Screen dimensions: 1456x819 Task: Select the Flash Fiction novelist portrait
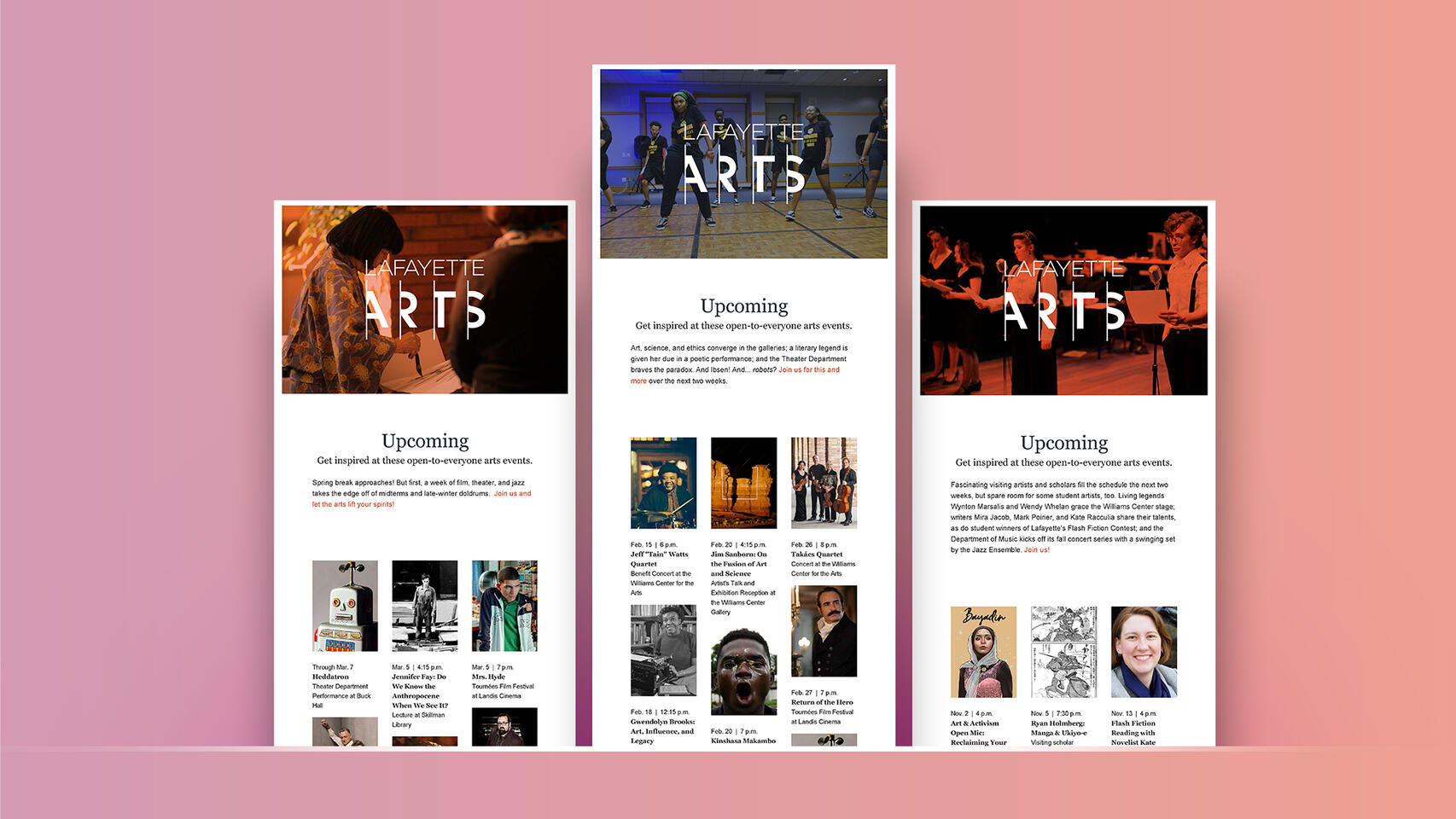coord(1144,652)
